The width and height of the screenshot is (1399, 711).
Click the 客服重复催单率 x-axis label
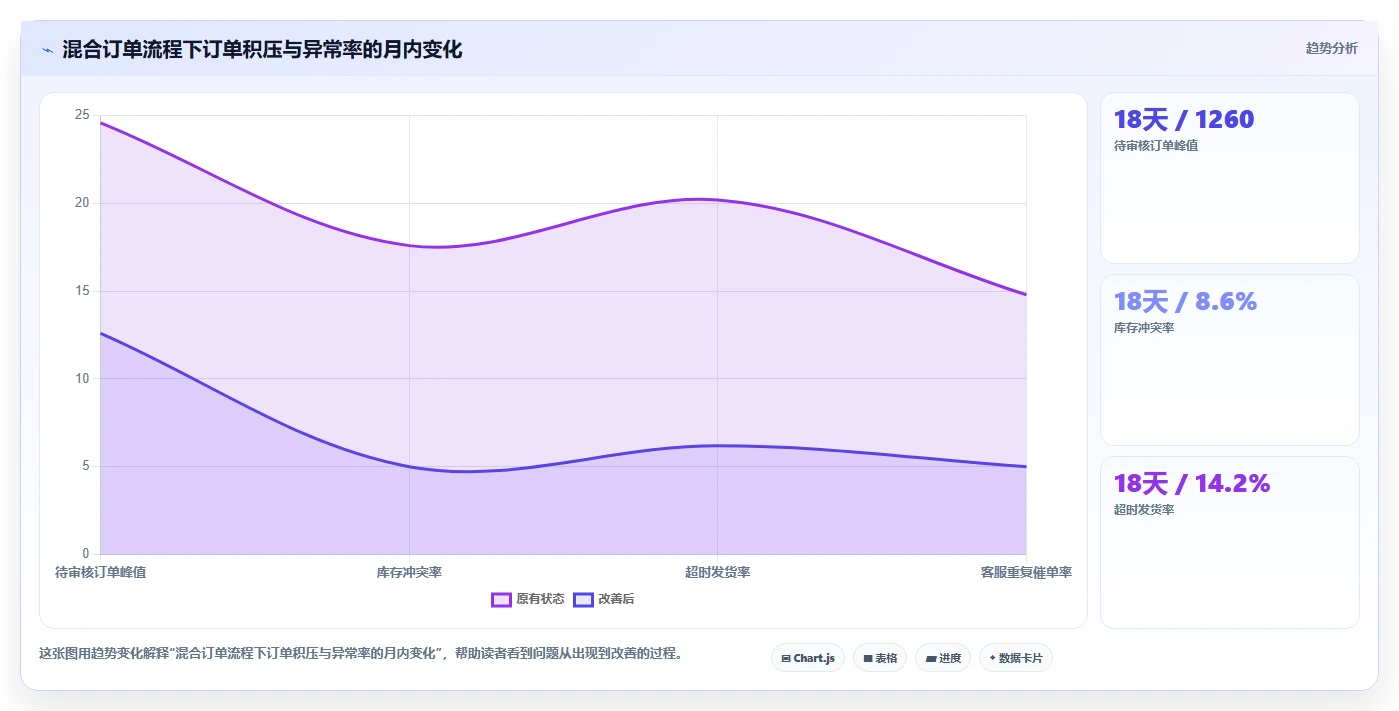[x=1026, y=573]
